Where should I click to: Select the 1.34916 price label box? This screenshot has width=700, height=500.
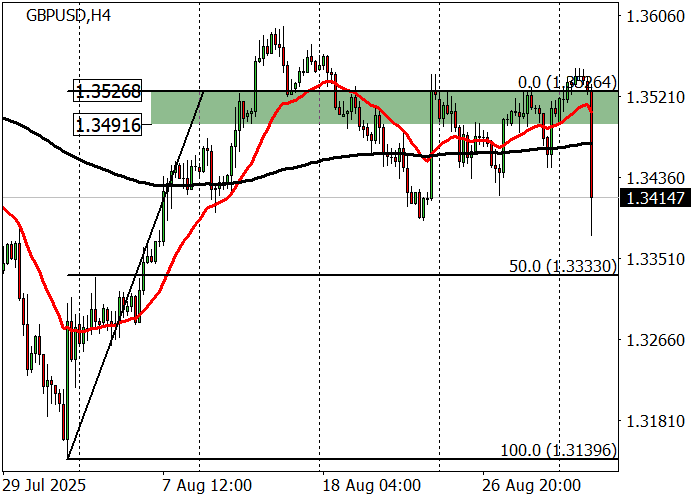108,125
